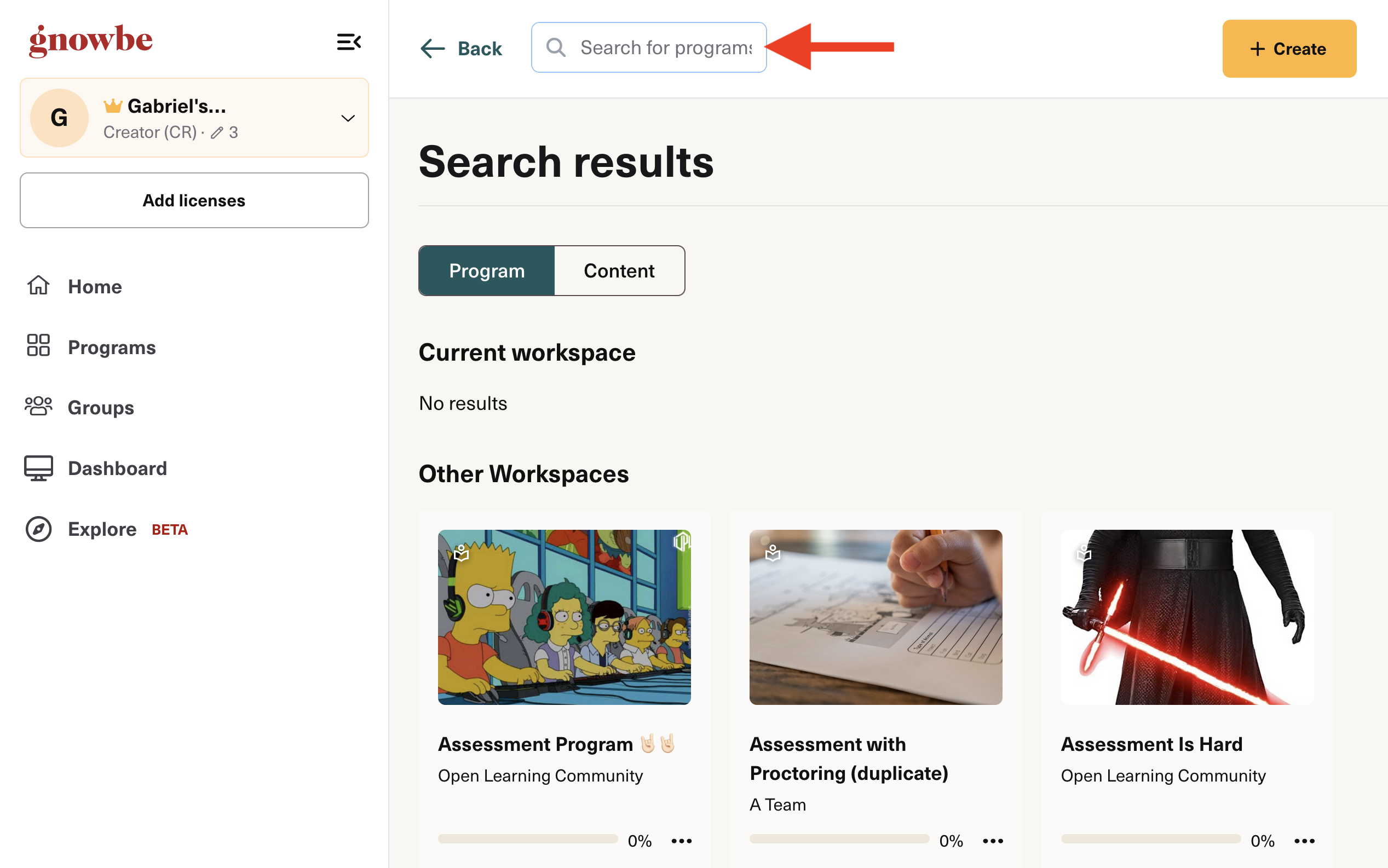Focus the Search for programs field
Screen dimensions: 1388x868
pos(649,48)
